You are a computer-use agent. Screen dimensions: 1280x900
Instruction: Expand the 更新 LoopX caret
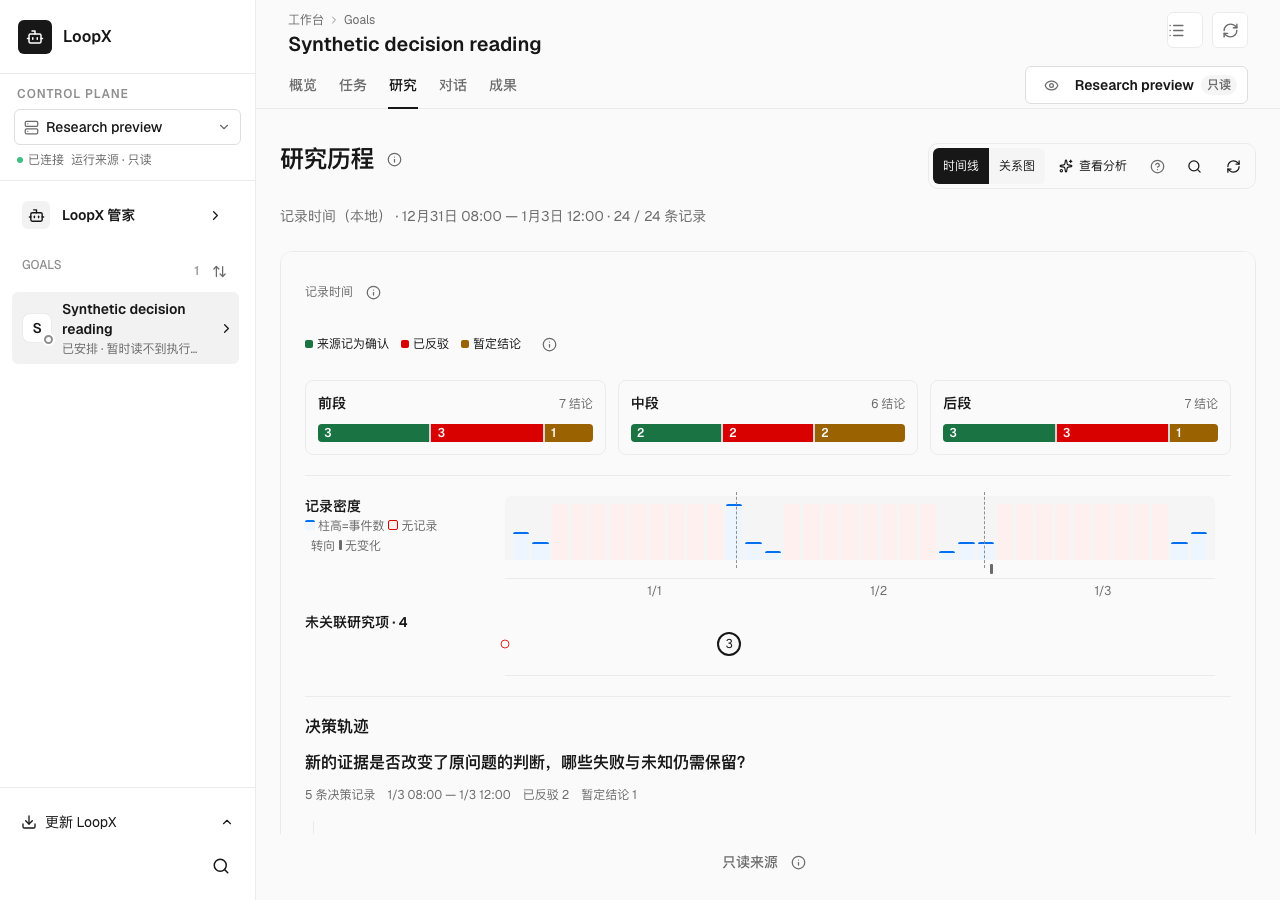[227, 822]
